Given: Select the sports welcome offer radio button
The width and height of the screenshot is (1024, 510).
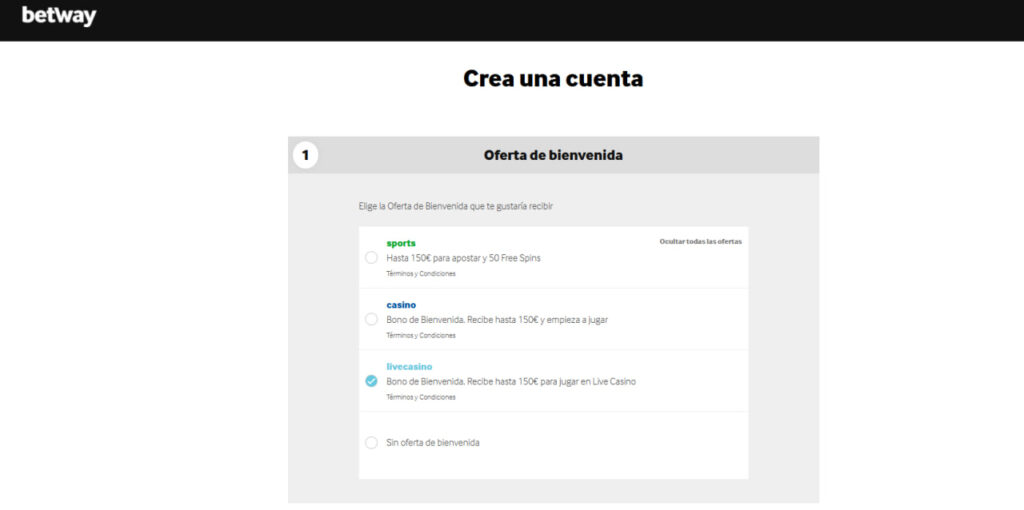Looking at the screenshot, I should (x=371, y=258).
